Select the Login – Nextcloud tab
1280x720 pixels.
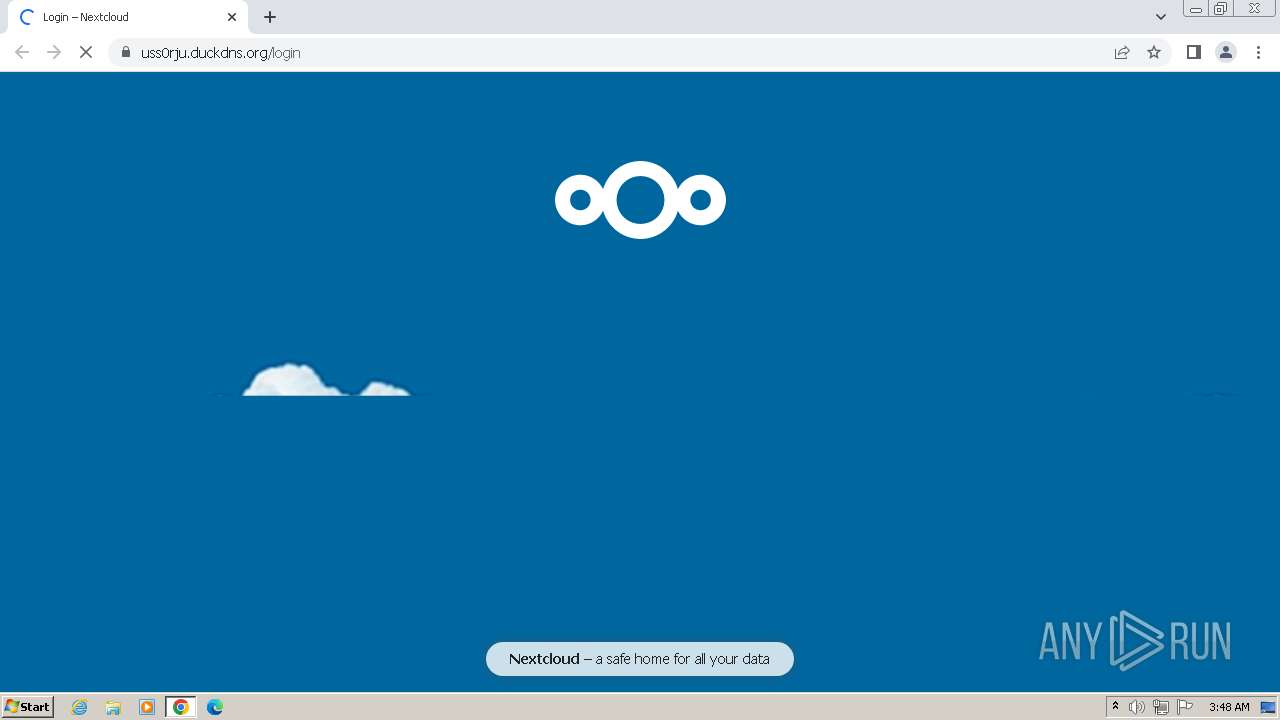128,17
